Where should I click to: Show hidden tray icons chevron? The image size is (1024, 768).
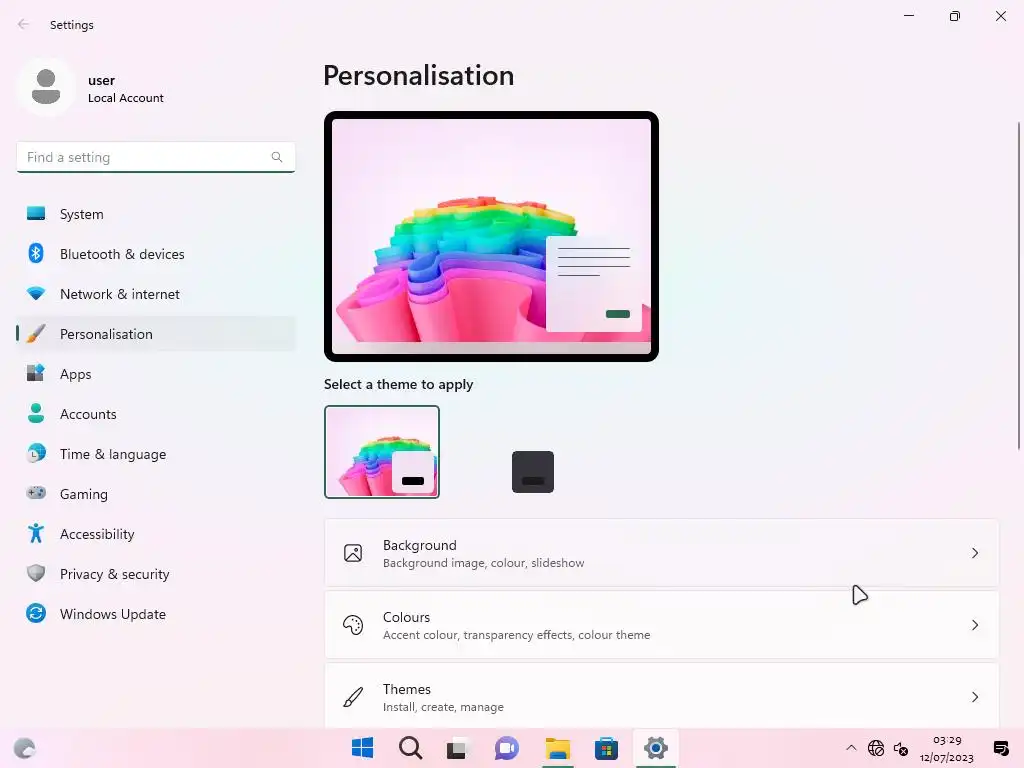[851, 748]
